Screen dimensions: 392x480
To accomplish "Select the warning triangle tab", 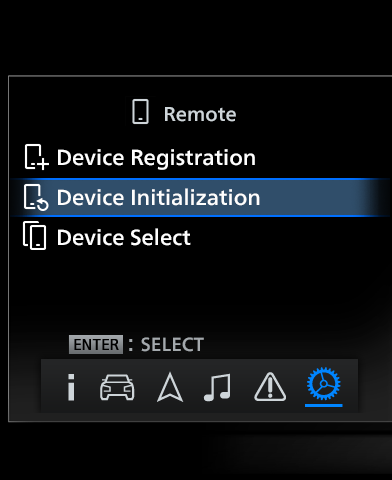I will pos(270,387).
